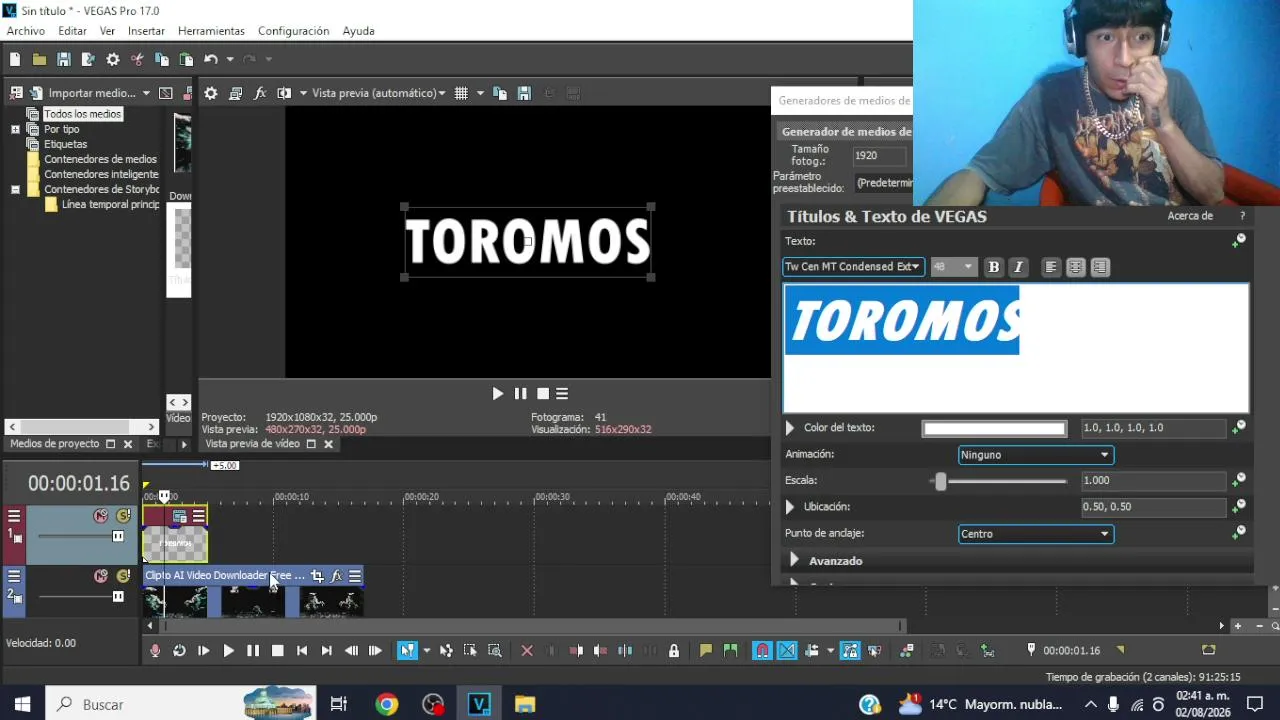Open the Archivo menu
This screenshot has width=1280, height=720.
click(x=26, y=31)
